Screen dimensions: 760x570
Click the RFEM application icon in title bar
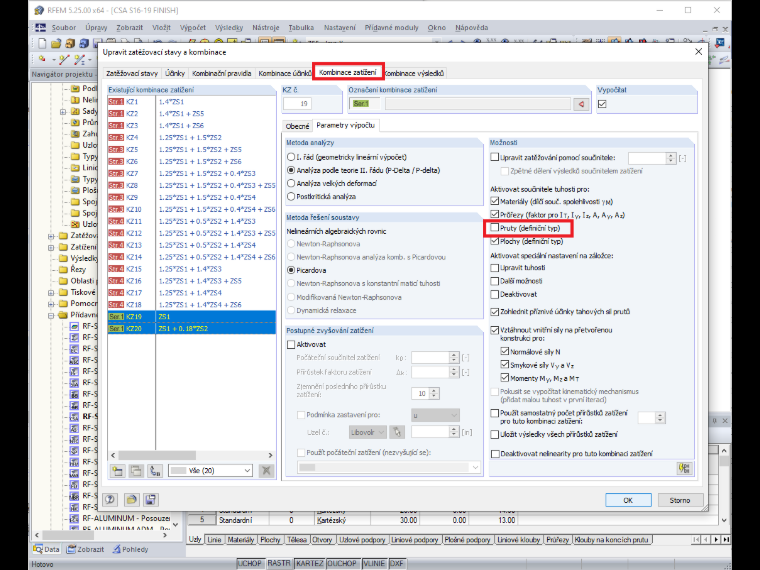click(x=39, y=10)
